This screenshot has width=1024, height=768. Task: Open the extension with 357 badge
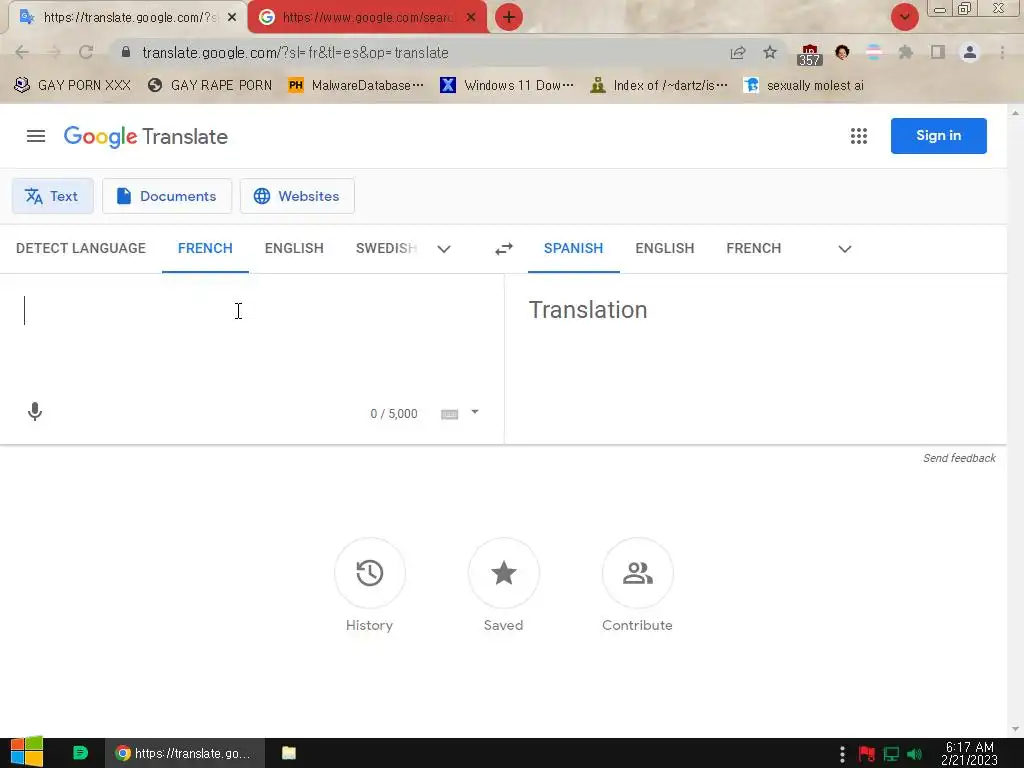coord(809,54)
